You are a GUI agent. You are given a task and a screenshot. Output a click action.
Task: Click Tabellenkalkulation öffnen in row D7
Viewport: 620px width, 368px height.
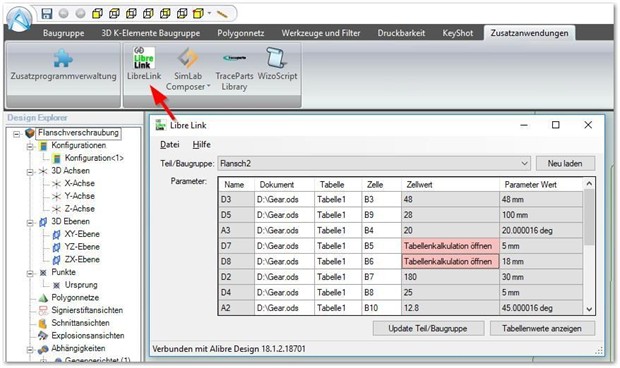tap(450, 246)
